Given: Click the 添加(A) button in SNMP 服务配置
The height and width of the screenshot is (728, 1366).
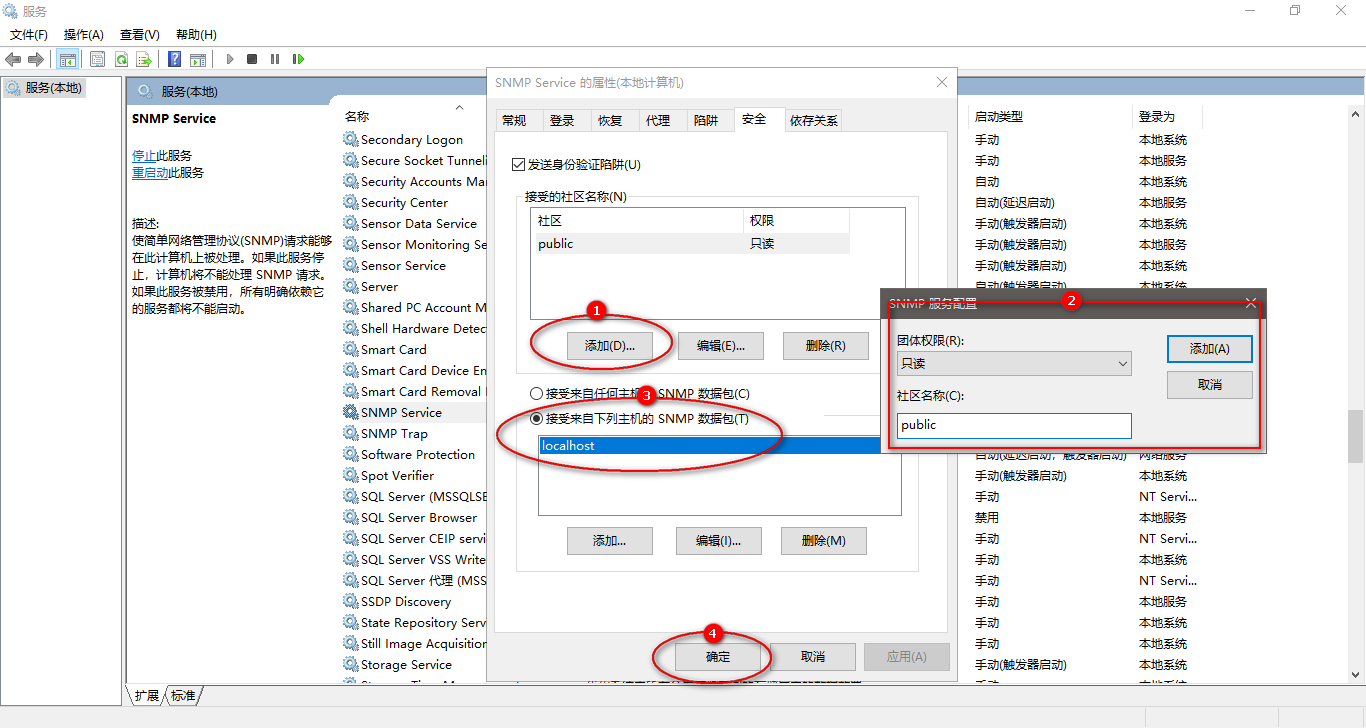Looking at the screenshot, I should 1209,349.
